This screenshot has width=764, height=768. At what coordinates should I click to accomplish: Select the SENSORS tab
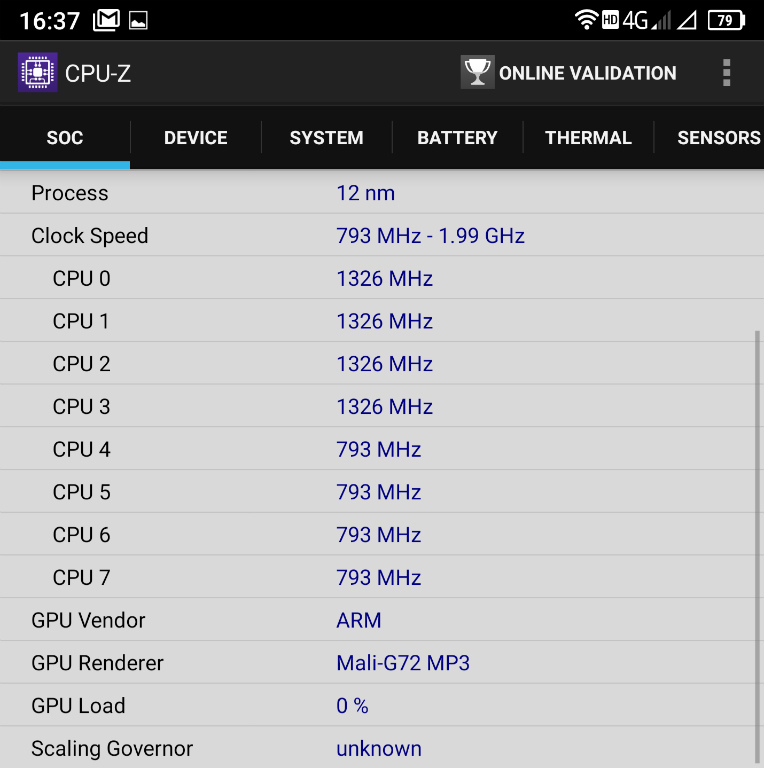(718, 138)
